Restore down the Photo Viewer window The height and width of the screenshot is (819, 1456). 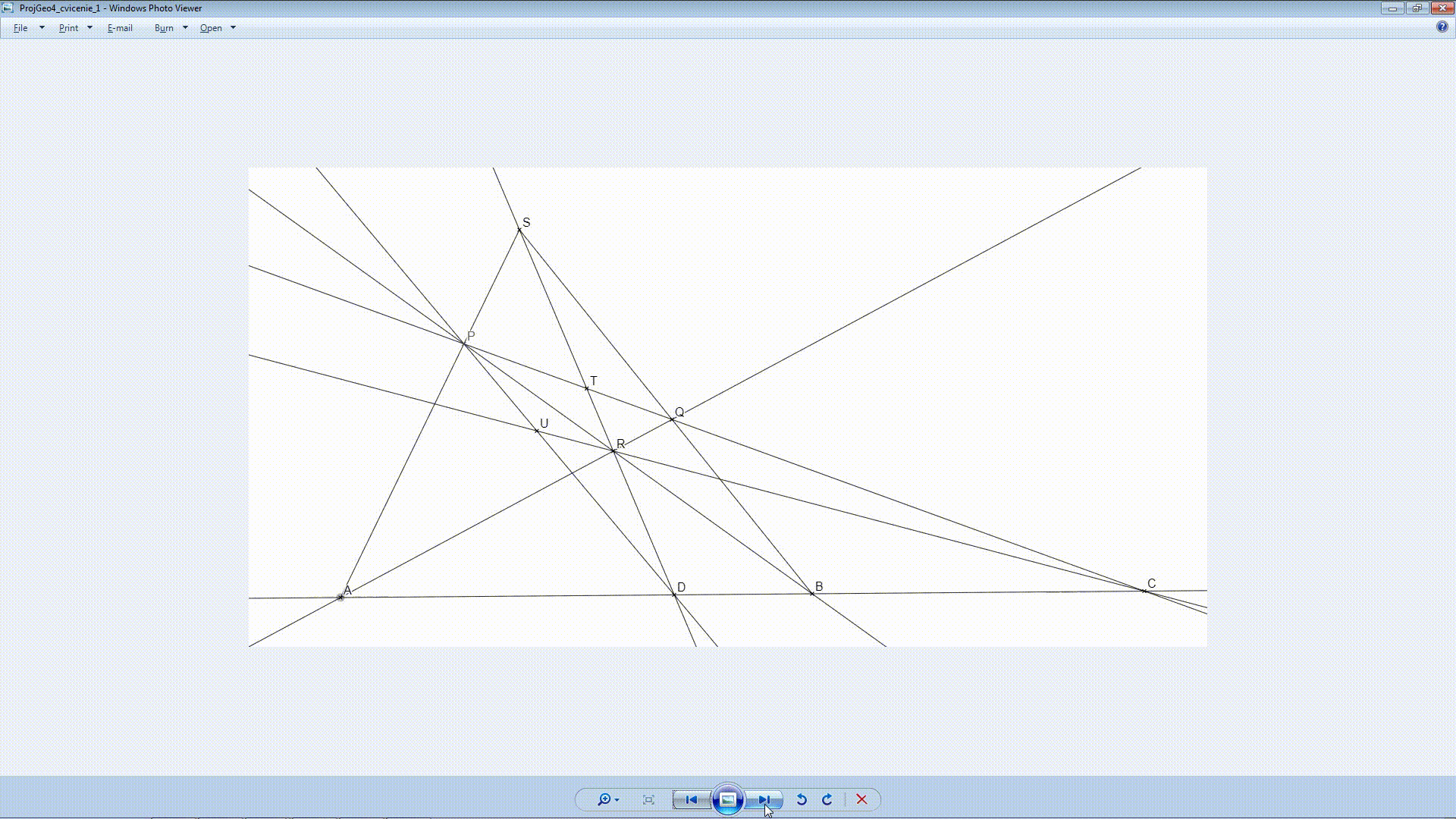(1417, 8)
